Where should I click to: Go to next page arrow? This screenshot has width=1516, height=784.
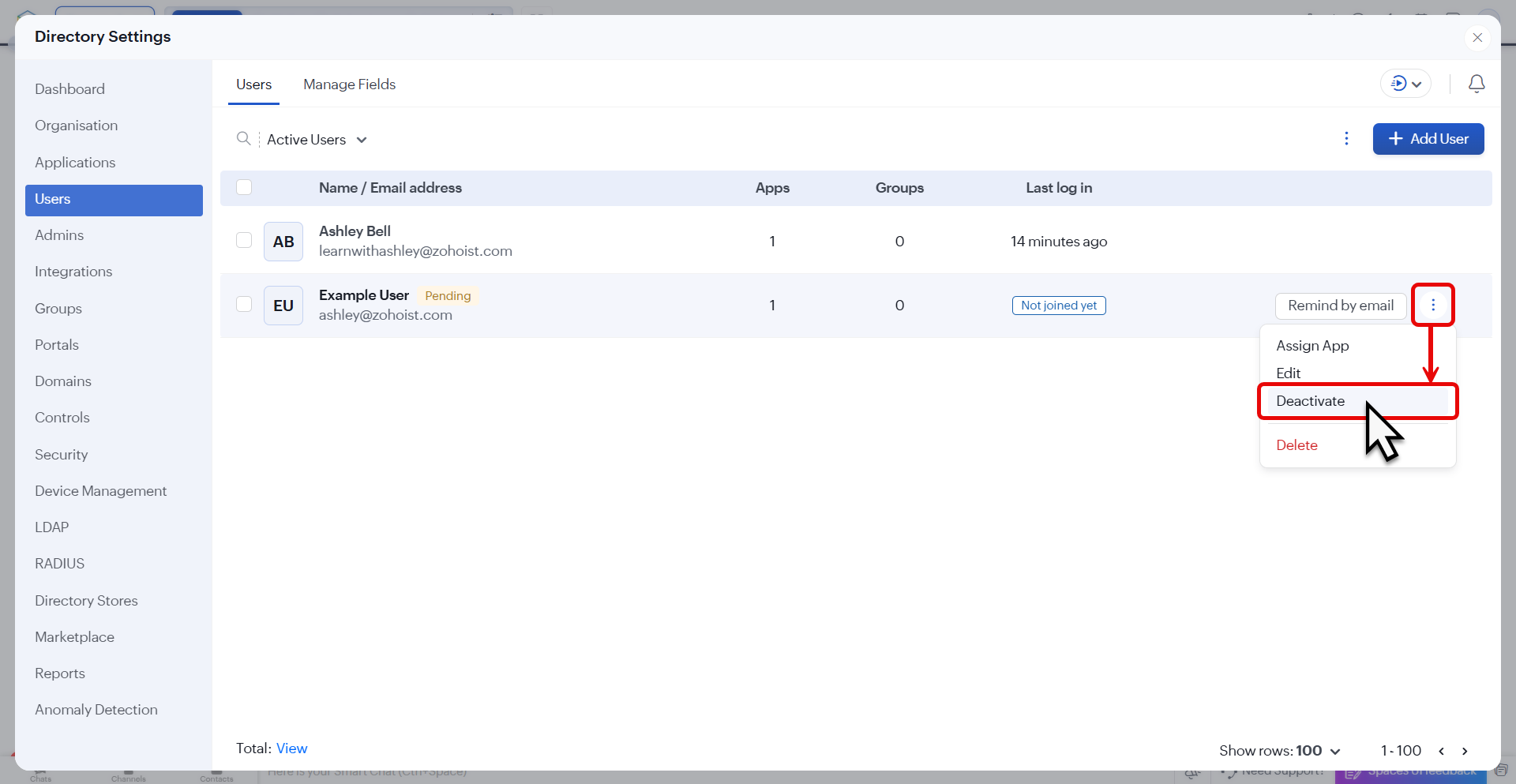(x=1465, y=751)
